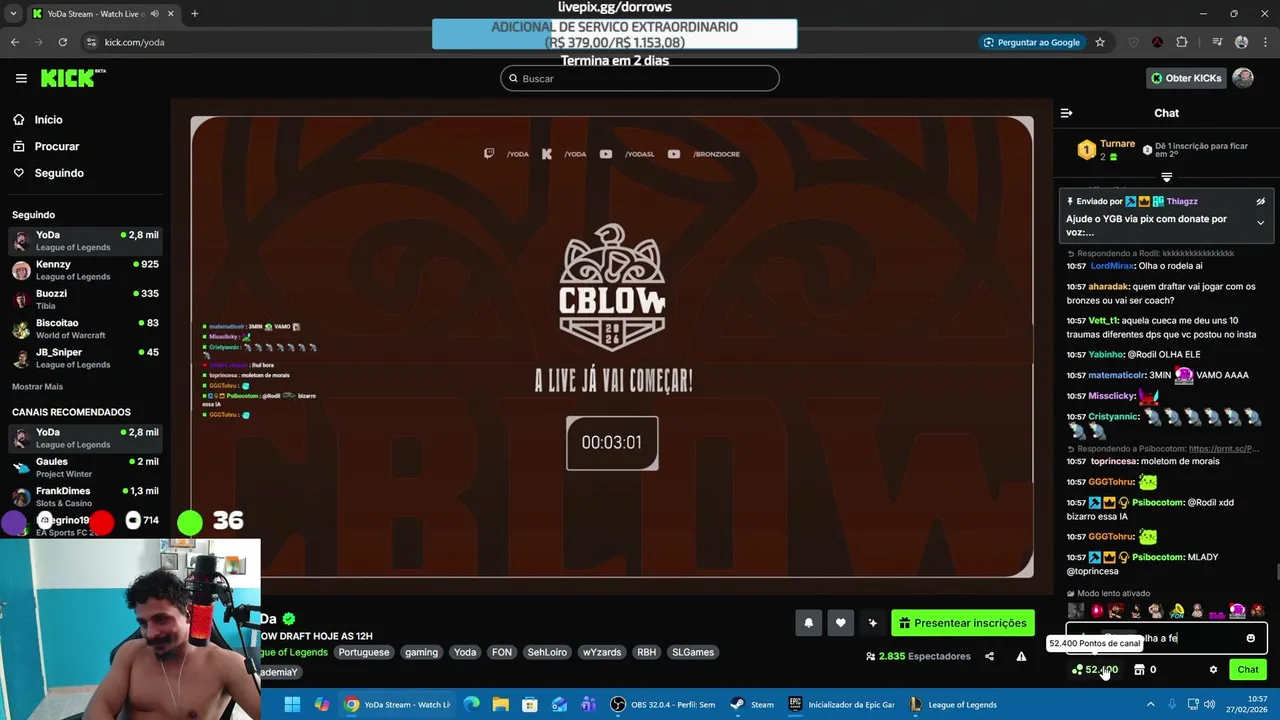Select Kennzy channel in Seguindo list
Image resolution: width=1280 pixels, height=720 pixels.
tap(85, 270)
